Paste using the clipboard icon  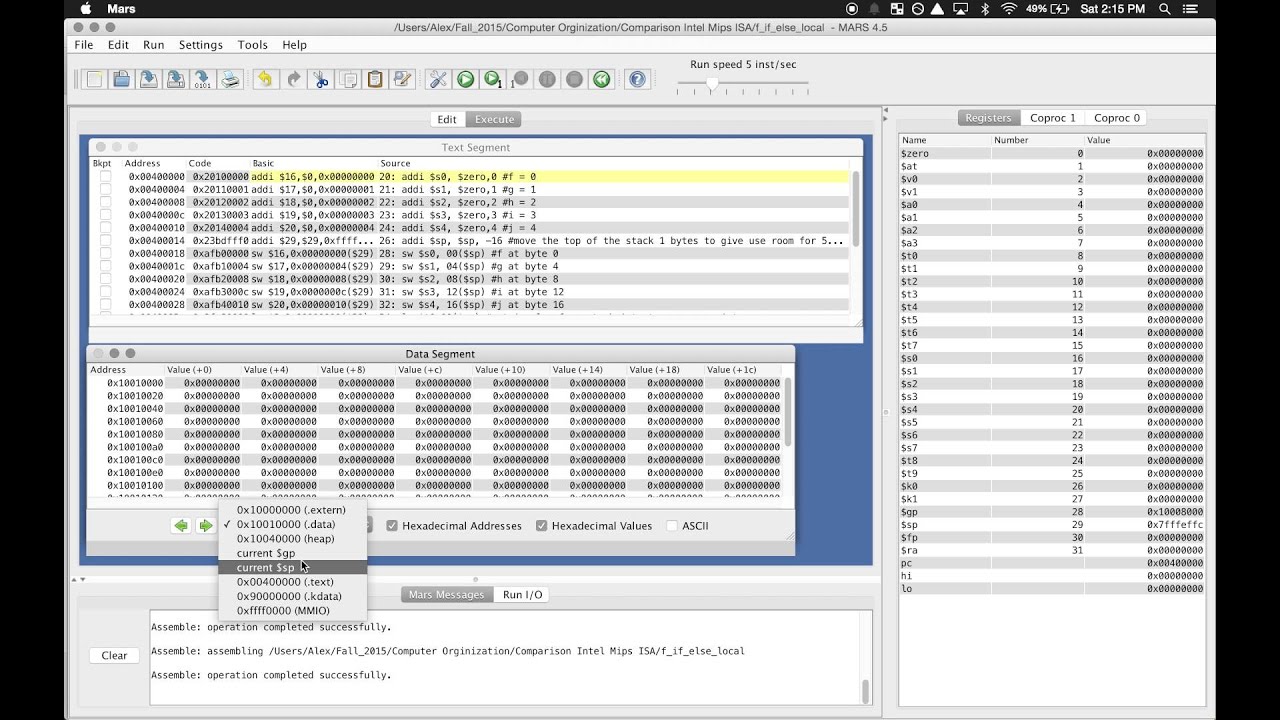(x=375, y=80)
